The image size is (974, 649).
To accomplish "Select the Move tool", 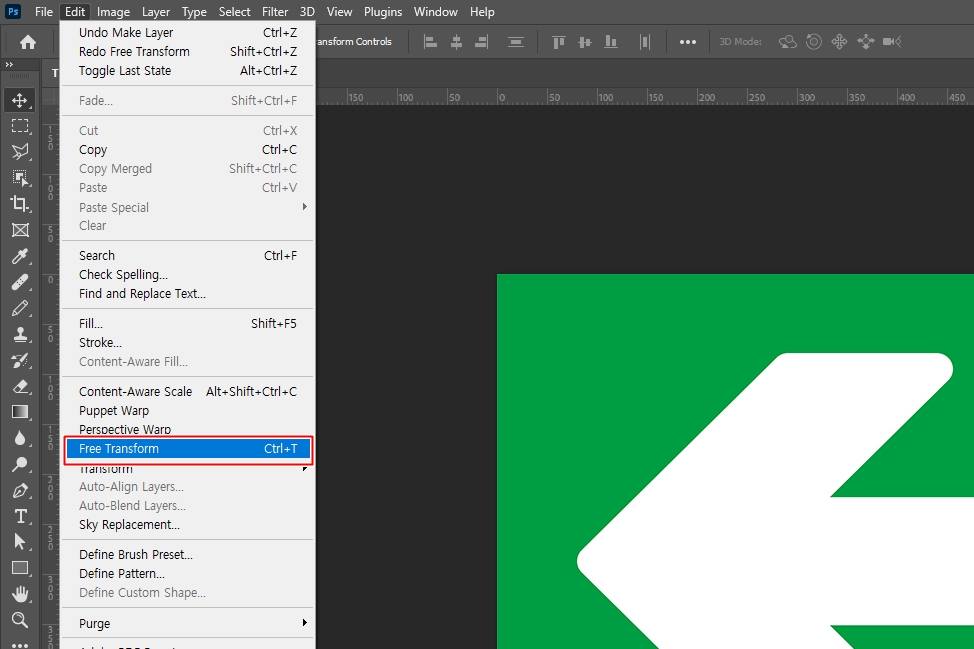I will pos(20,100).
